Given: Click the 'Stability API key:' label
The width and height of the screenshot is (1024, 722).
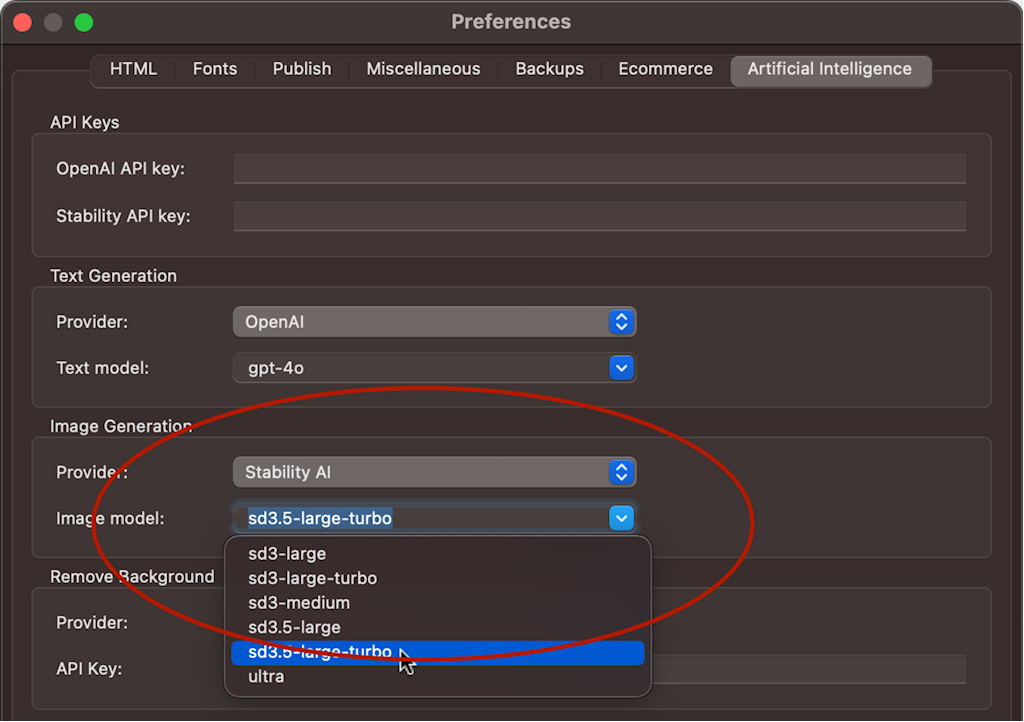Looking at the screenshot, I should pos(123,216).
